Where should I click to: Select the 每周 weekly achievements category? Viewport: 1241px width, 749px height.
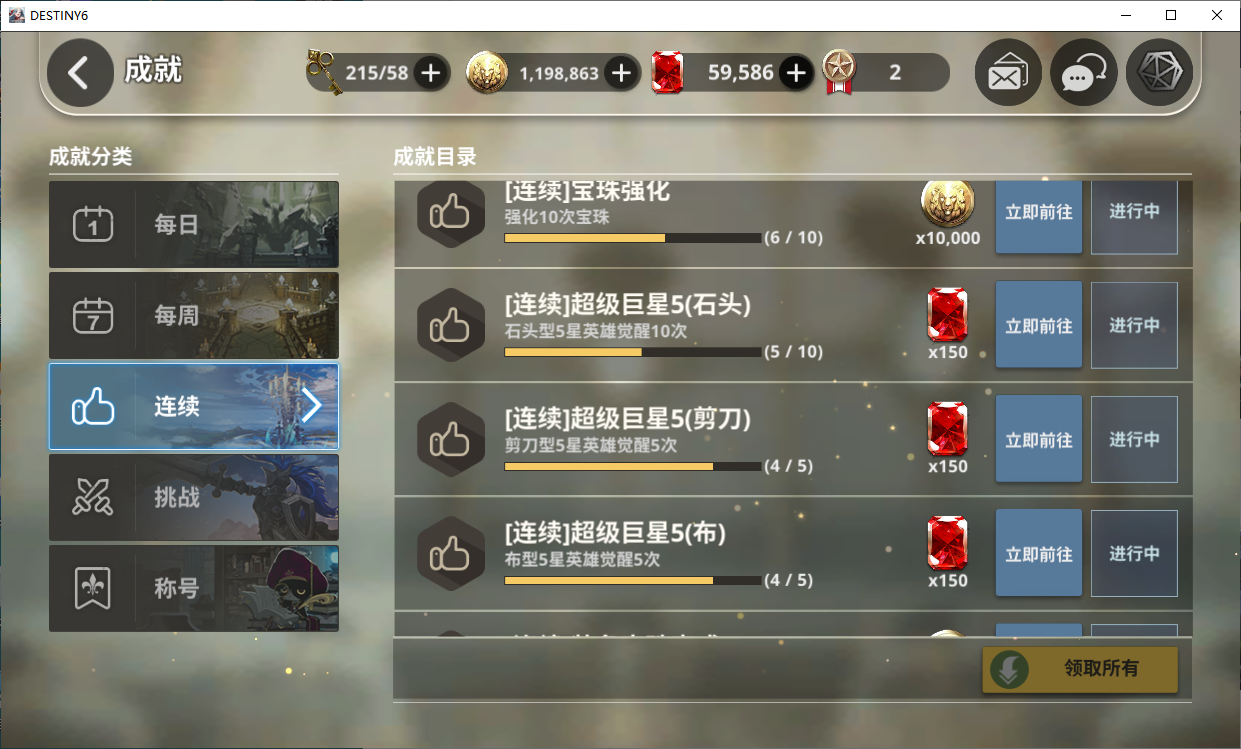coord(194,315)
